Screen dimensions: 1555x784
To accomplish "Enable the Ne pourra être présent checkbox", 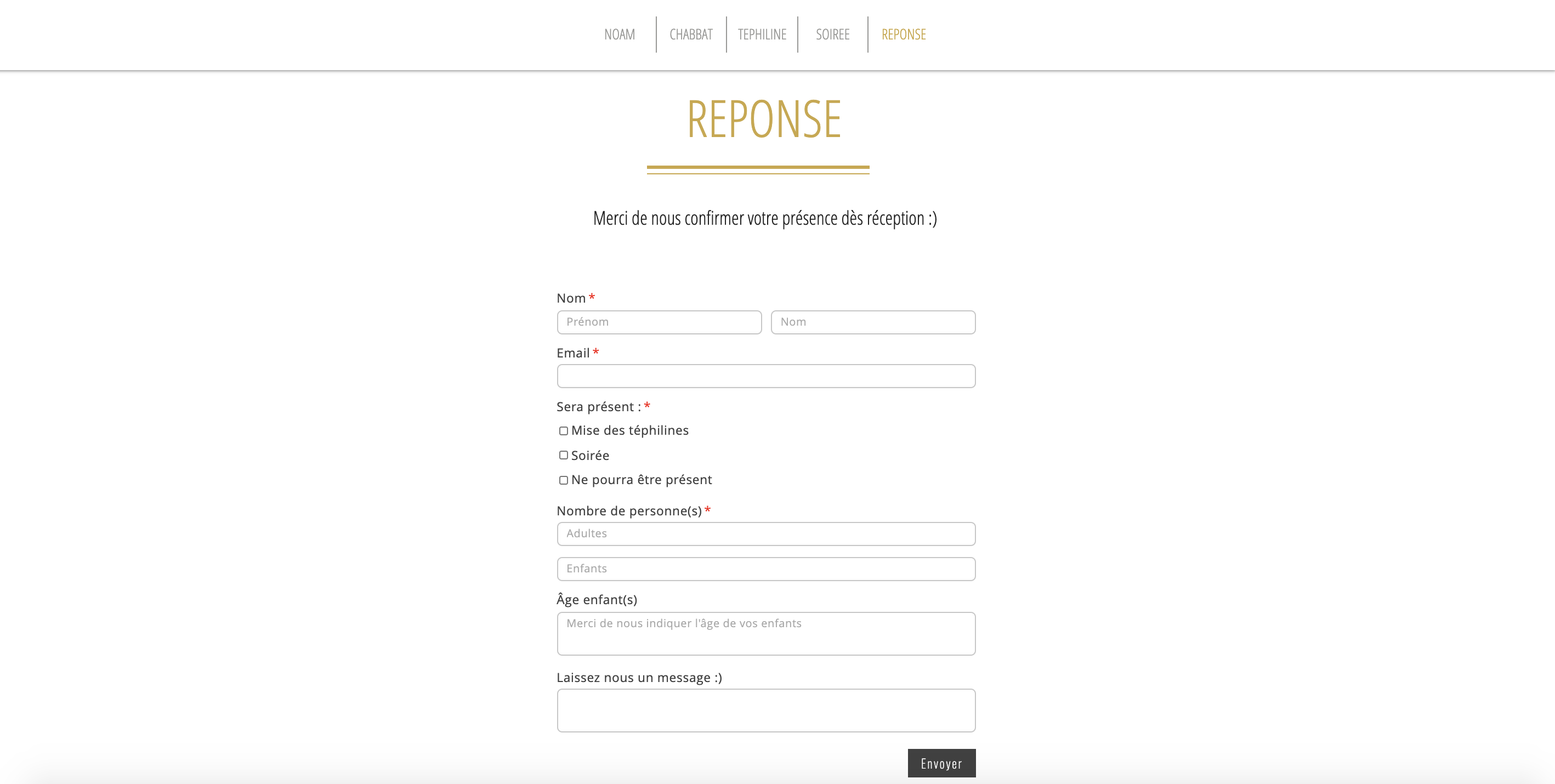I will (x=563, y=480).
